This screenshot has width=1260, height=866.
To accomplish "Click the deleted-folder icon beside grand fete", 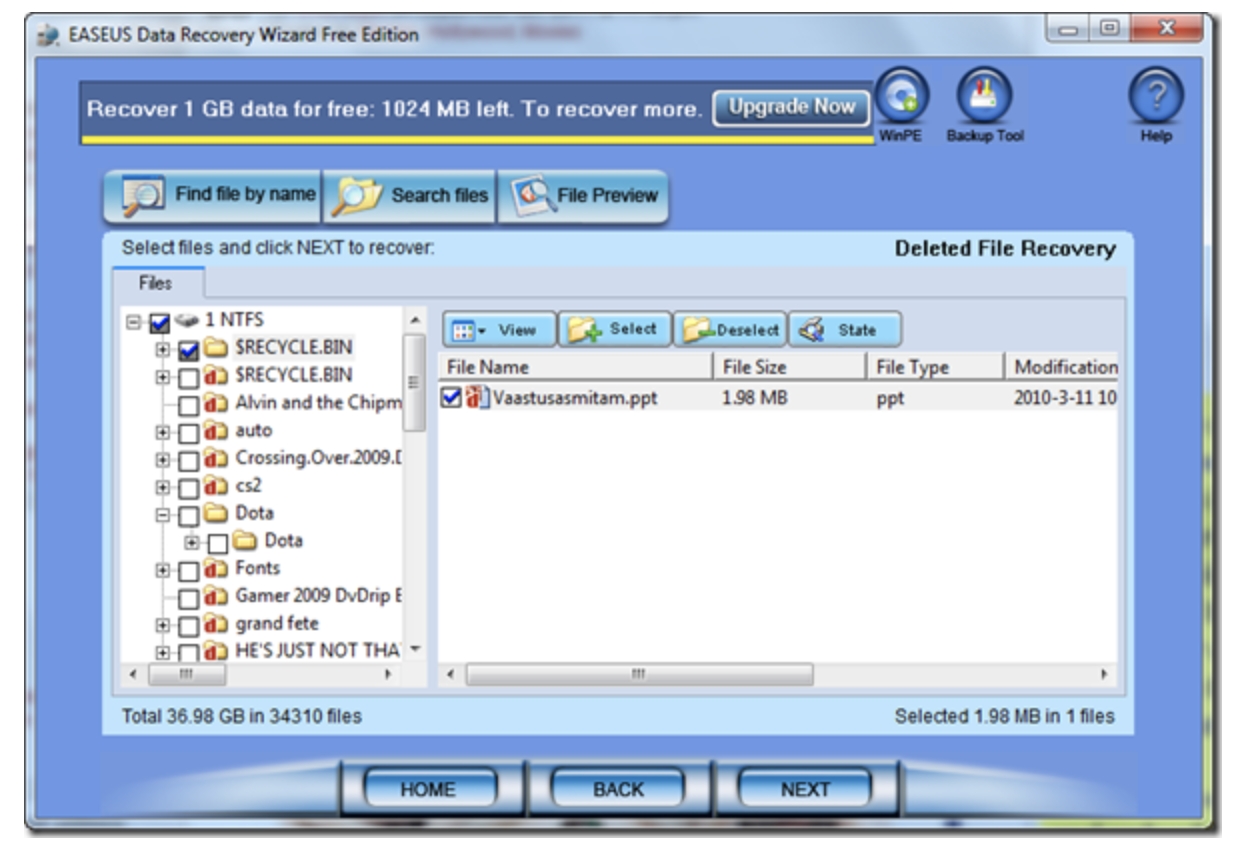I will click(216, 625).
